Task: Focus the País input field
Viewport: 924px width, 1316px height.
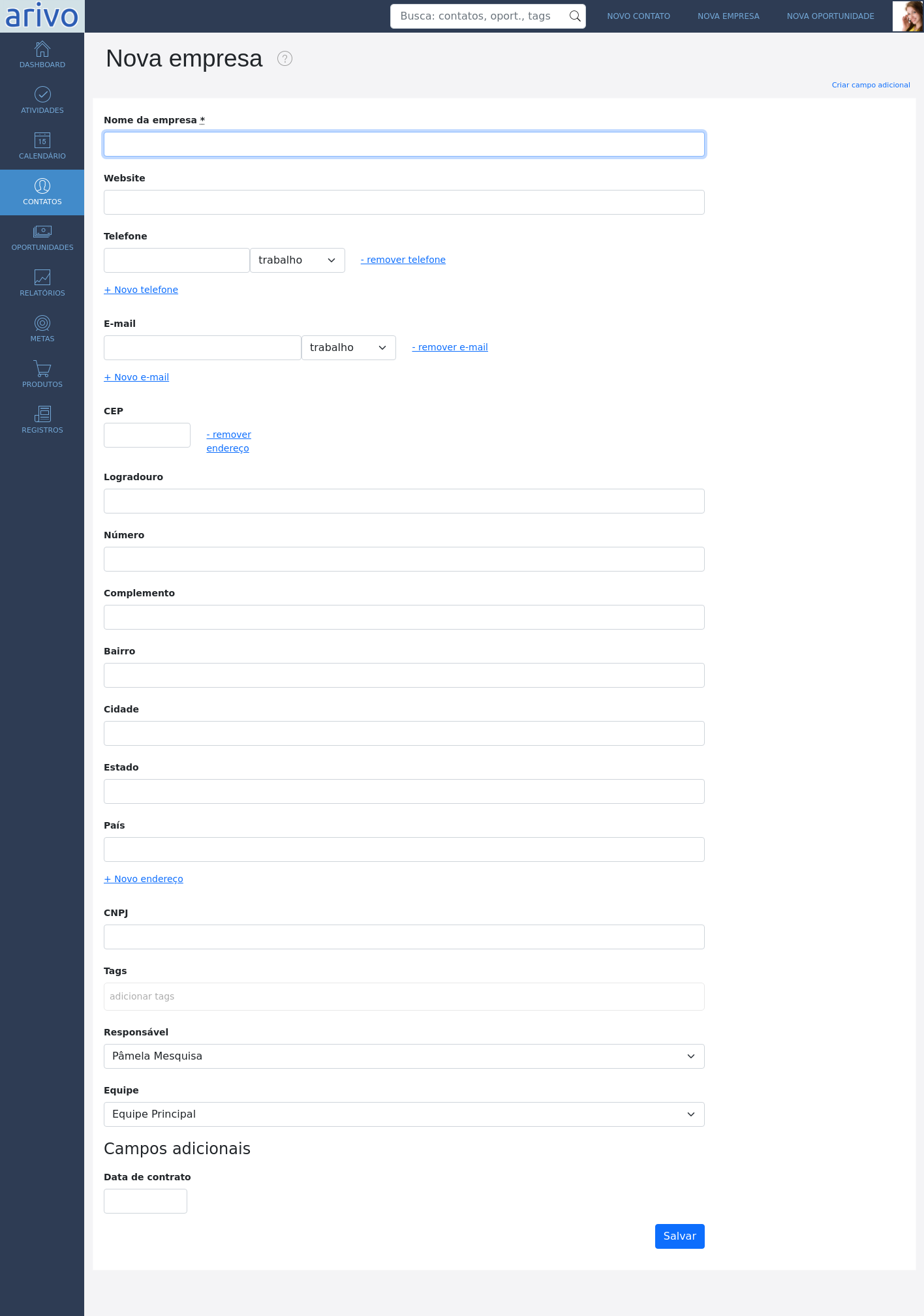Action: [404, 849]
